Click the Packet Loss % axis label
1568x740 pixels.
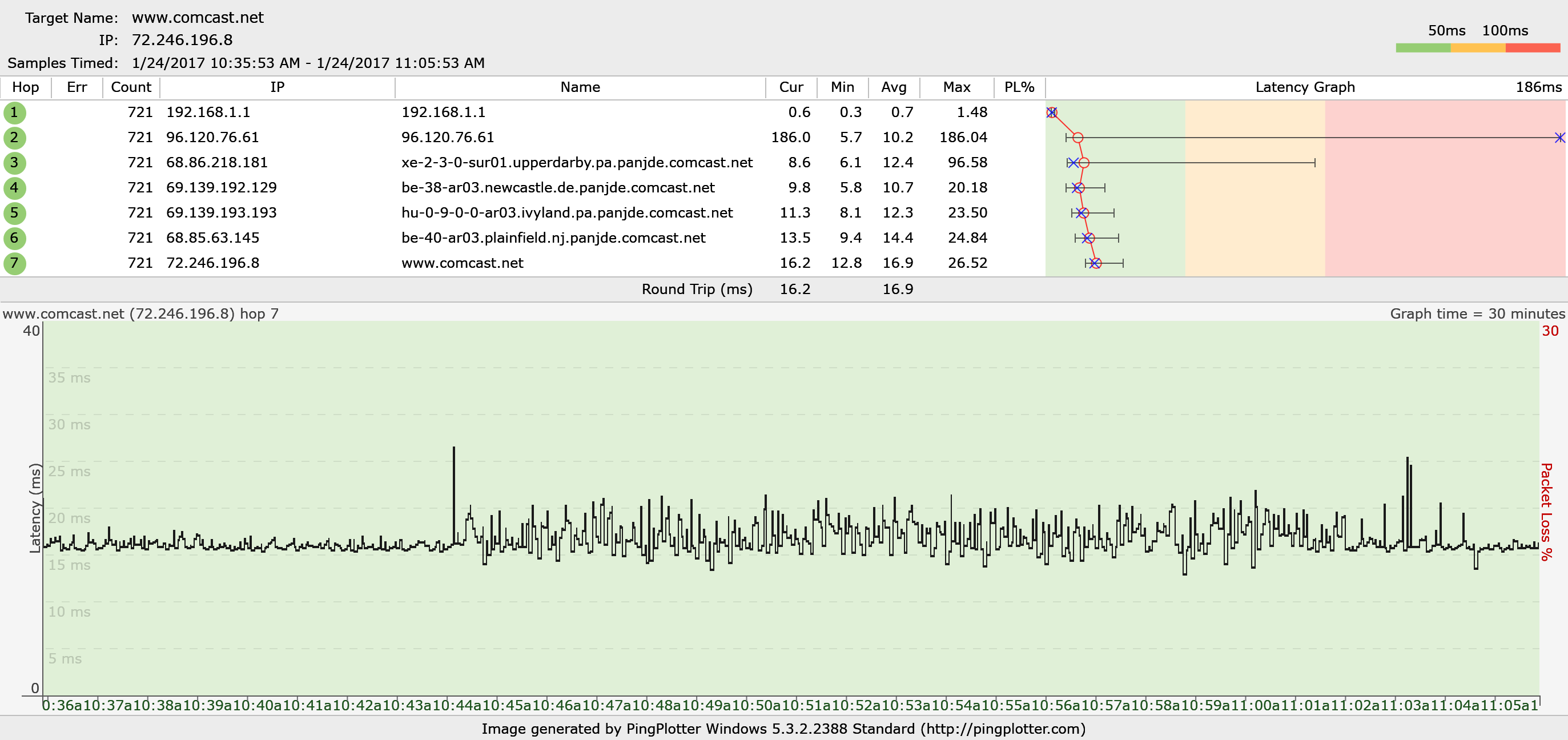pyautogui.click(x=1547, y=511)
